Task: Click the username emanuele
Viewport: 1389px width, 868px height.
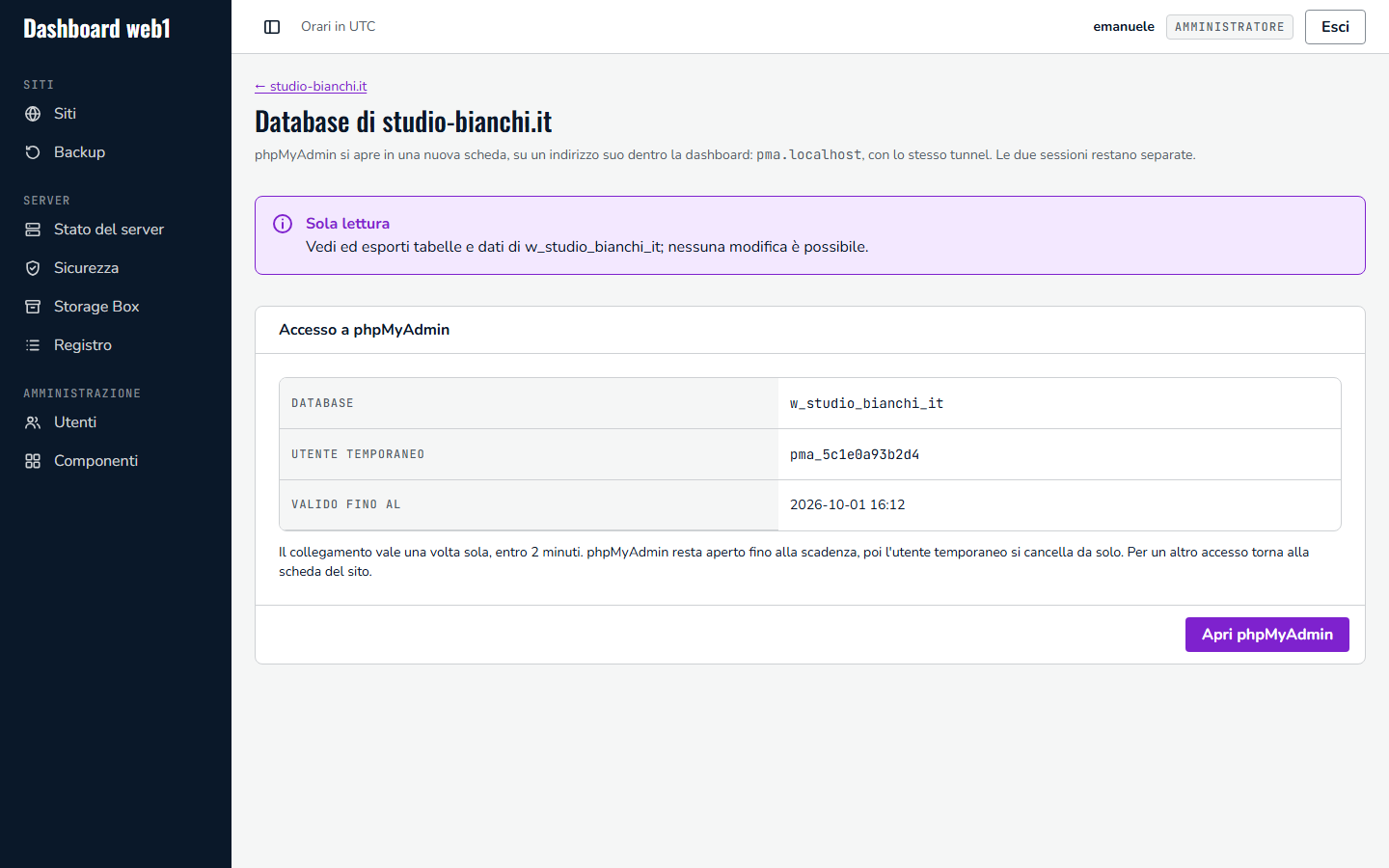Action: [1124, 27]
